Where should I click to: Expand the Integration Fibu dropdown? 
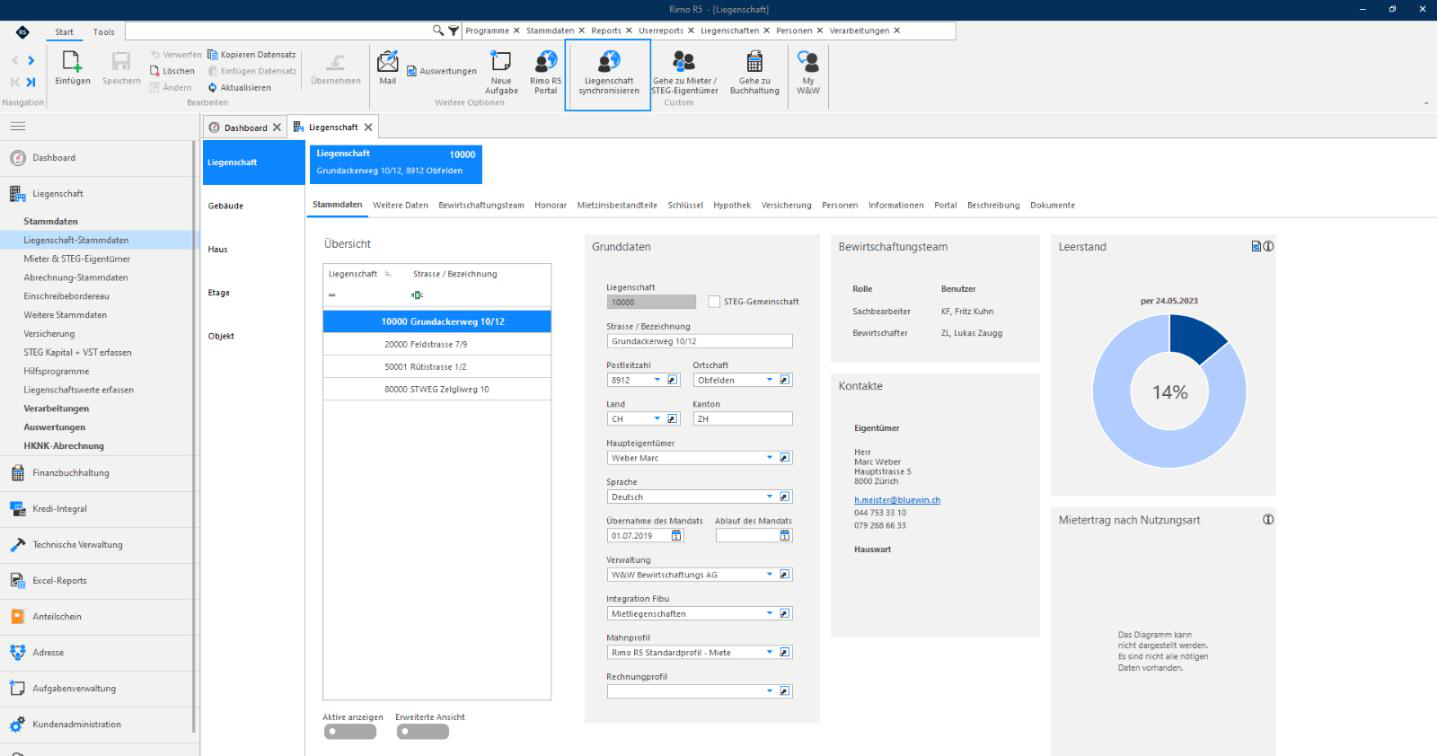pos(770,613)
